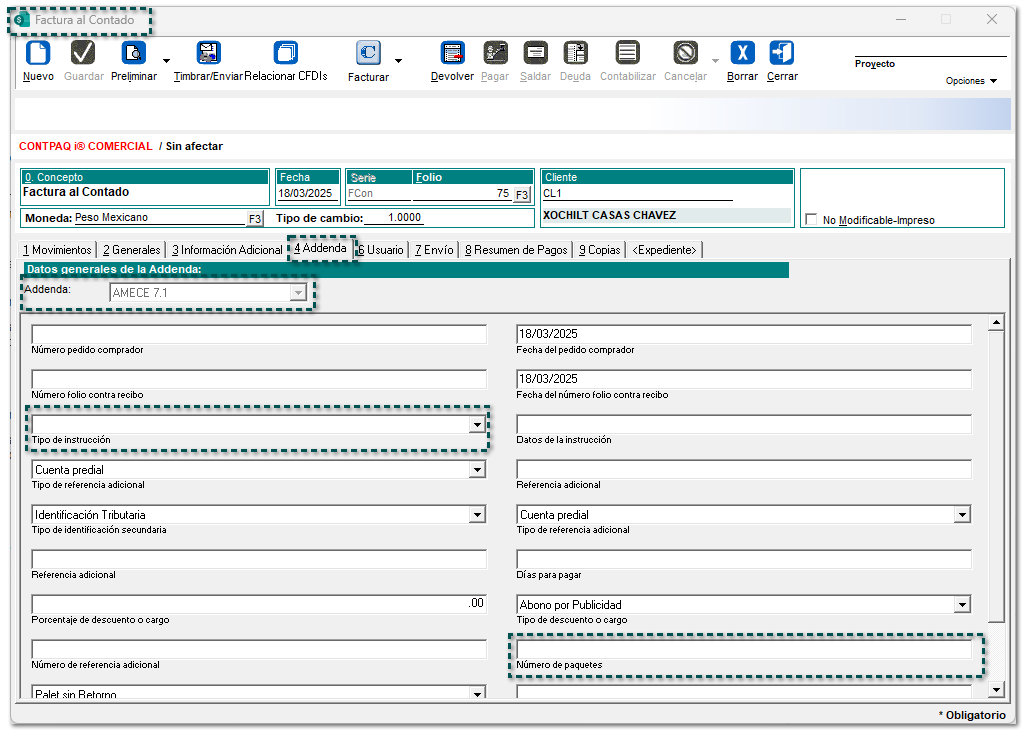Image resolution: width=1025 pixels, height=733 pixels.
Task: Open the Tipo de descuento o cargo dropdown
Action: pyautogui.click(x=962, y=605)
